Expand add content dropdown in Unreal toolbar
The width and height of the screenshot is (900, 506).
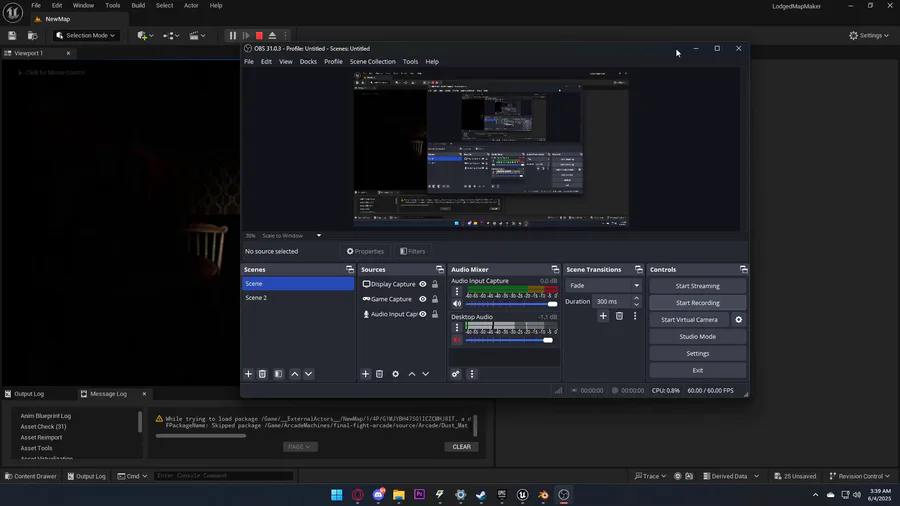[145, 36]
